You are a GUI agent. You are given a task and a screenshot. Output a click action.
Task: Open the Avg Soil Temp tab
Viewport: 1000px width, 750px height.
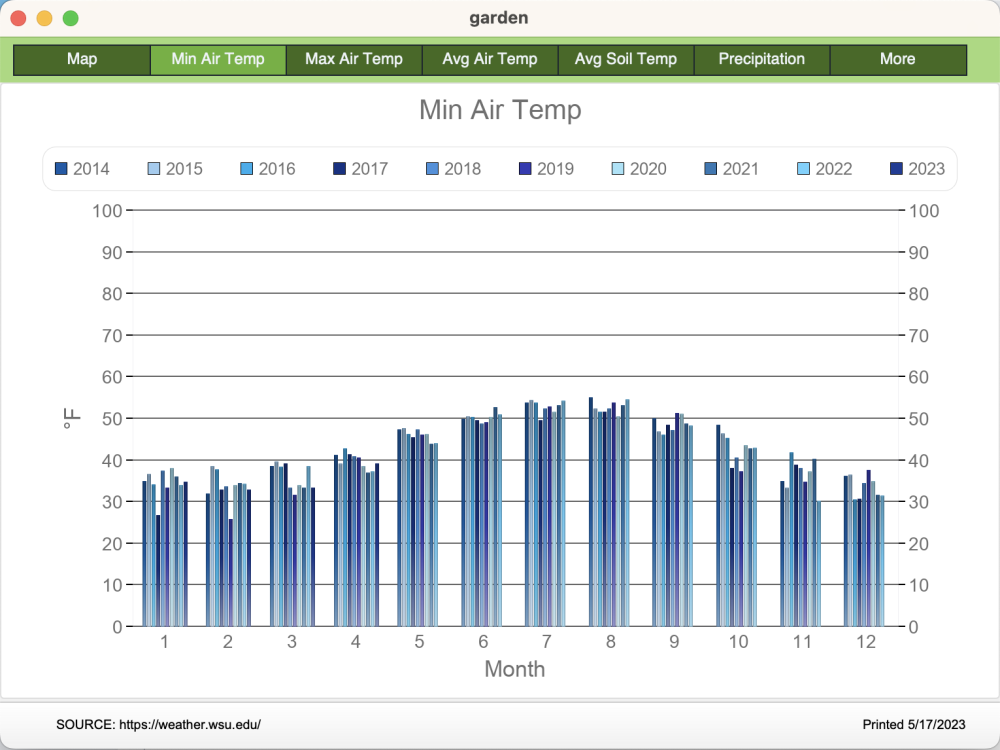click(x=626, y=60)
